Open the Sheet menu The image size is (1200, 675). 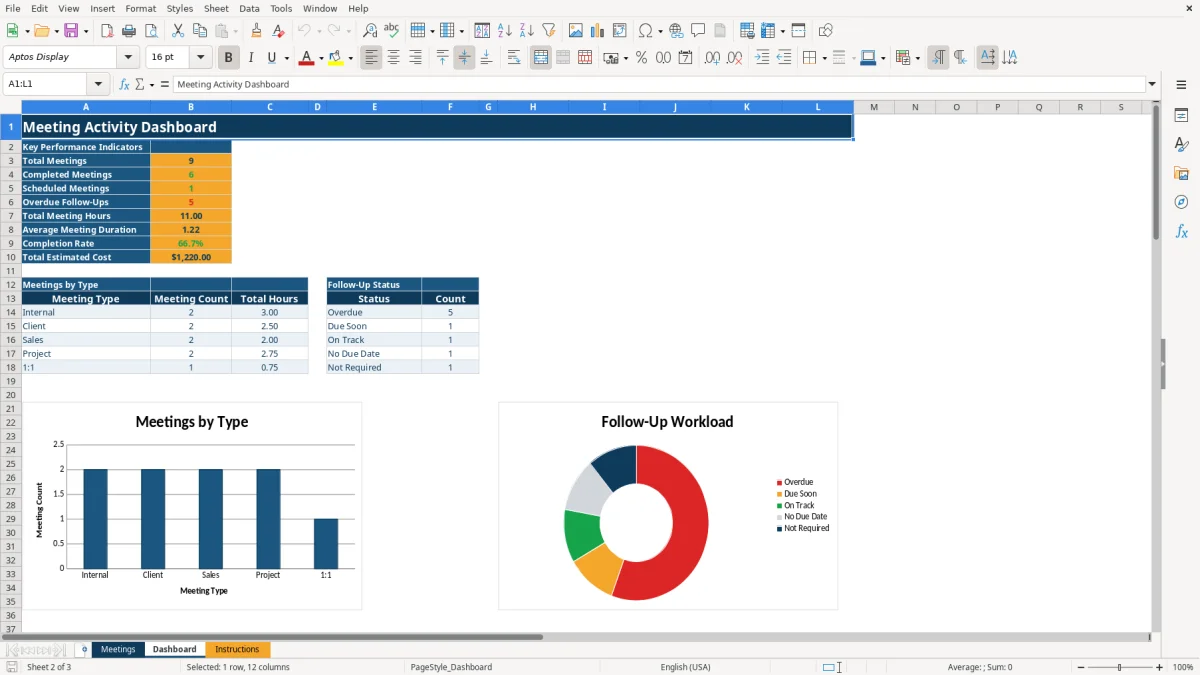[216, 8]
